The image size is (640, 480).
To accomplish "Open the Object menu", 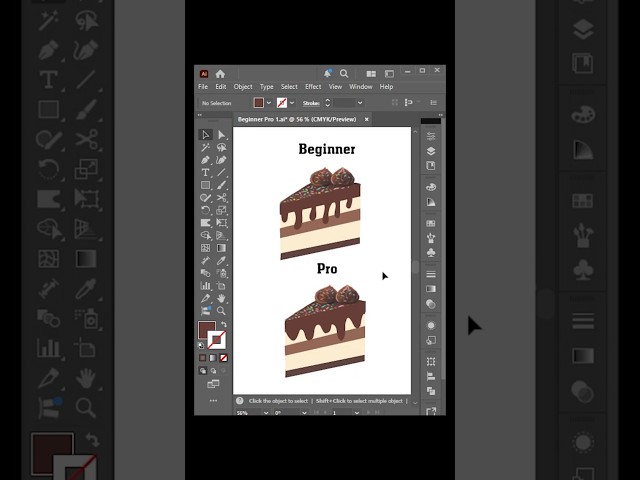I will (243, 87).
